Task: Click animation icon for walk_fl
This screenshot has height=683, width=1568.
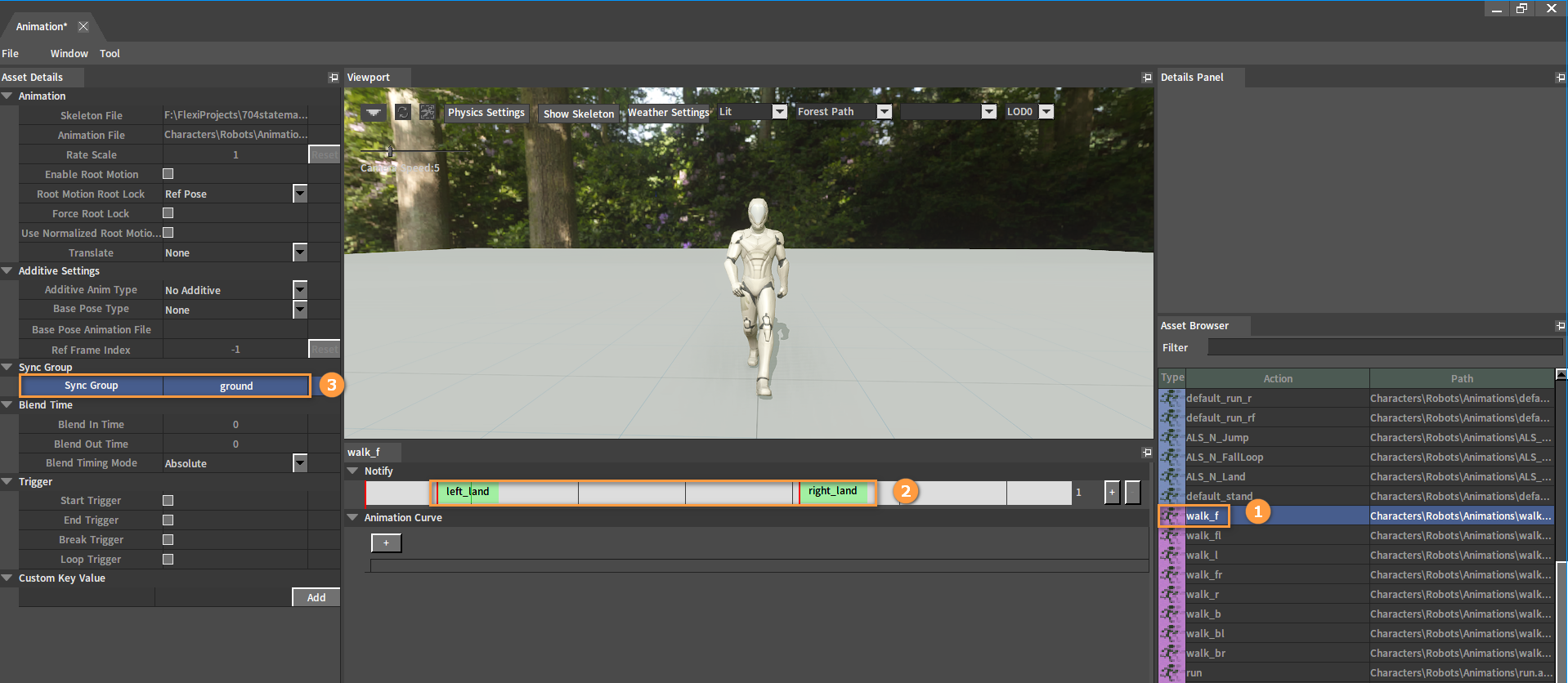Action: click(1172, 535)
